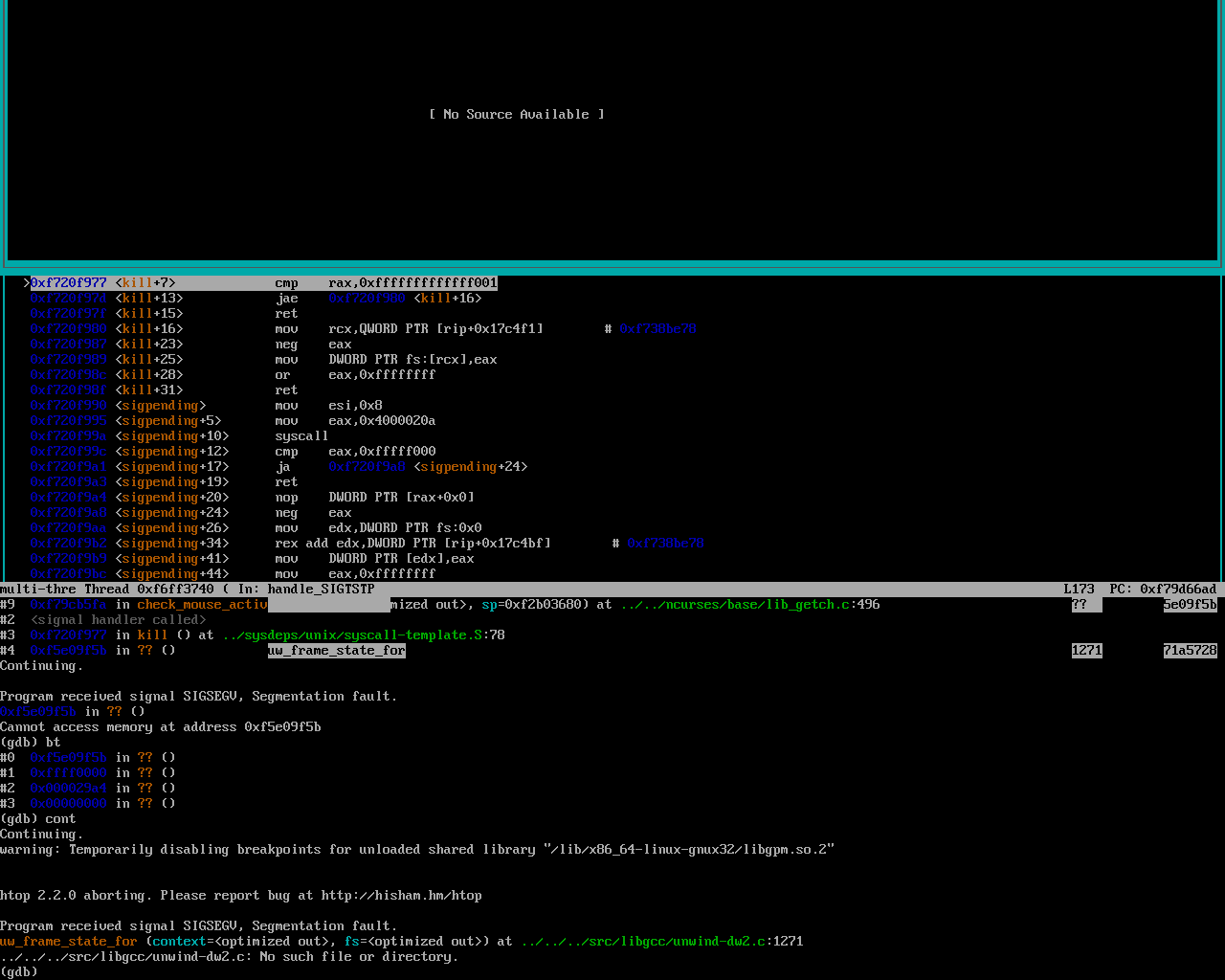
Task: Click the htop bug report URL
Action: (401, 896)
